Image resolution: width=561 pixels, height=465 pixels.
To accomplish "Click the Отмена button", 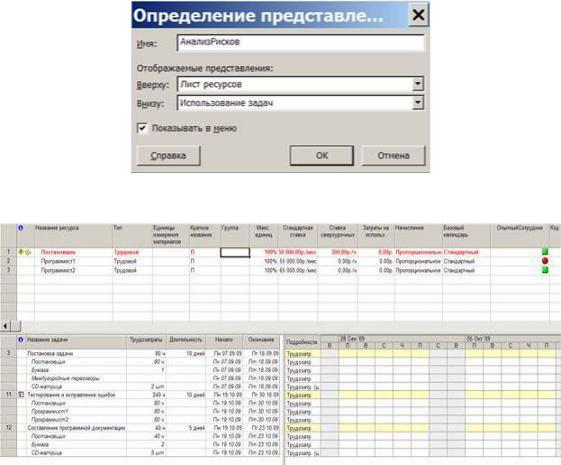I will (394, 156).
